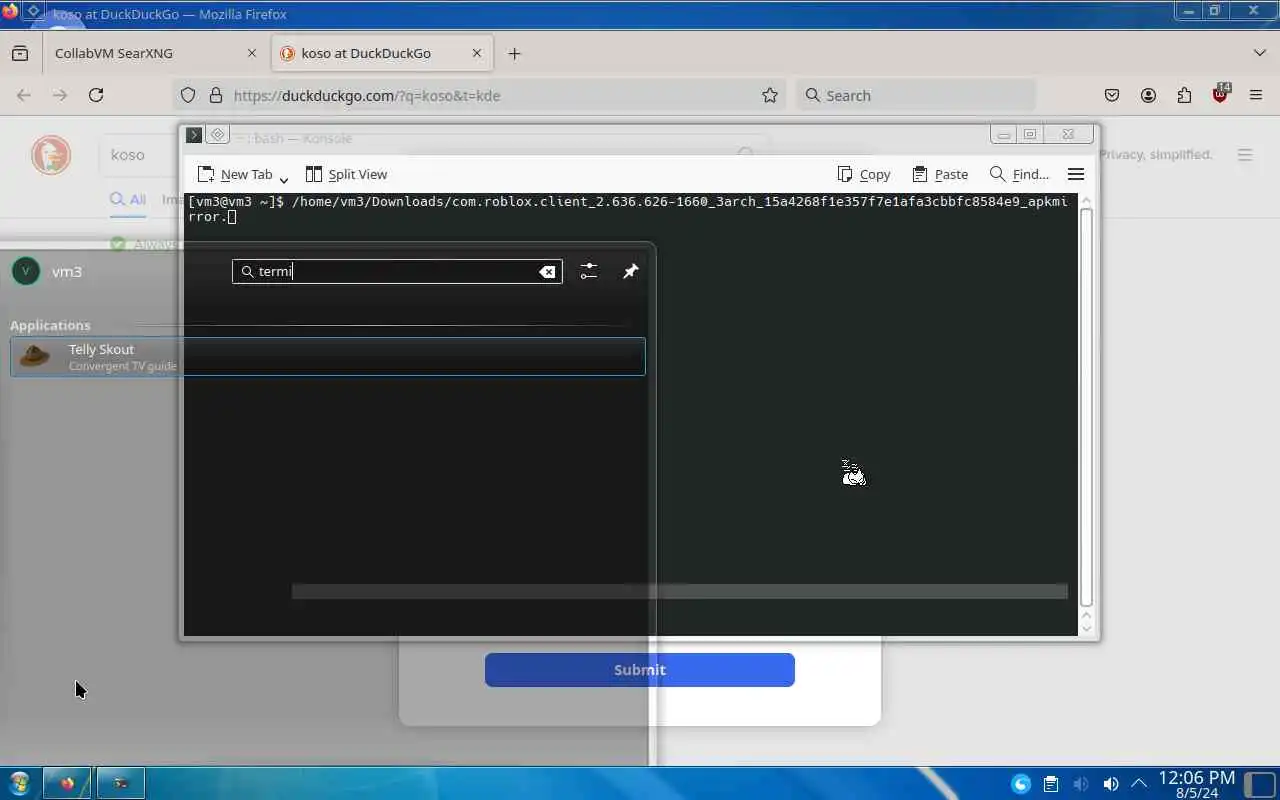Click the uBlock Origin extension icon

pos(1220,95)
